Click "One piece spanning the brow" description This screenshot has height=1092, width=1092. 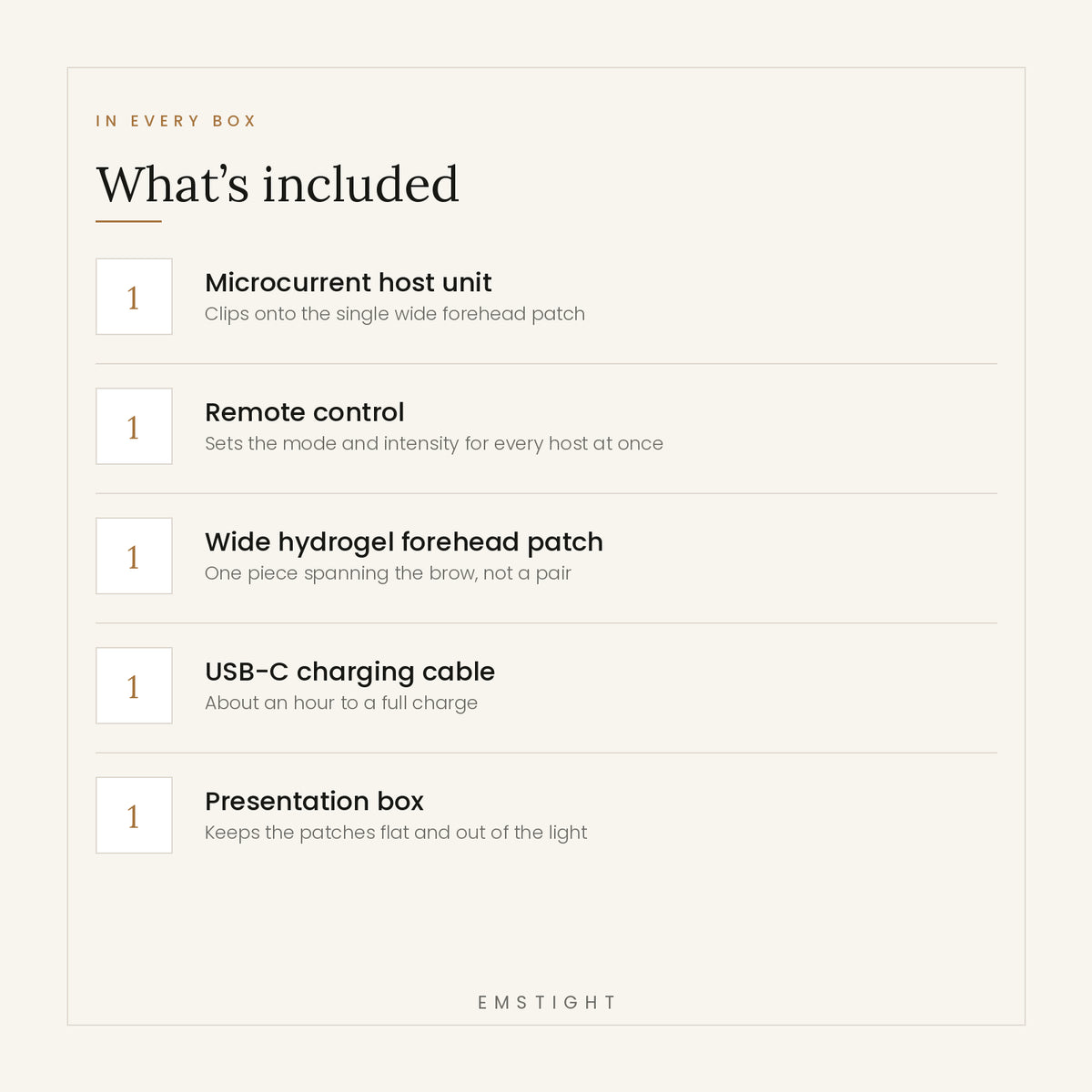coord(389,573)
